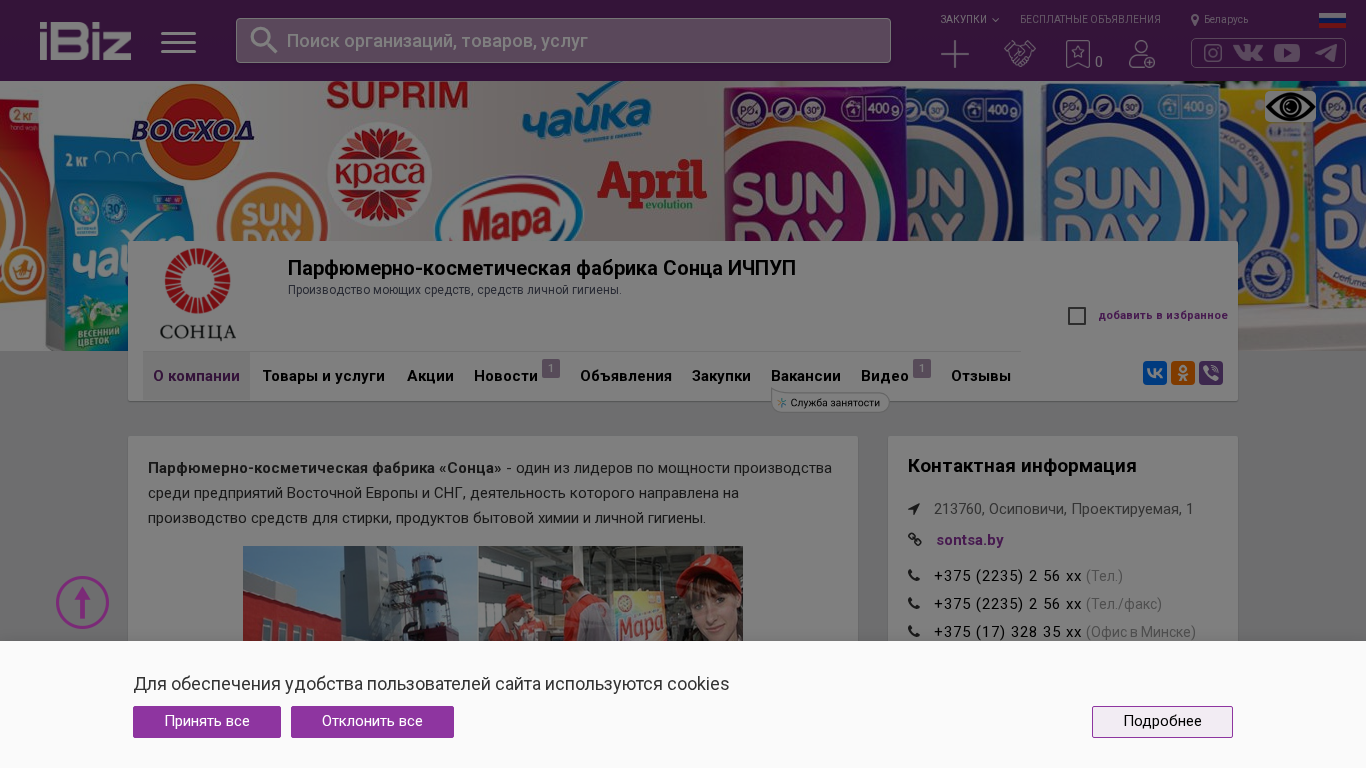Open the Отзывы tab
This screenshot has height=768, width=1366.
click(x=980, y=376)
